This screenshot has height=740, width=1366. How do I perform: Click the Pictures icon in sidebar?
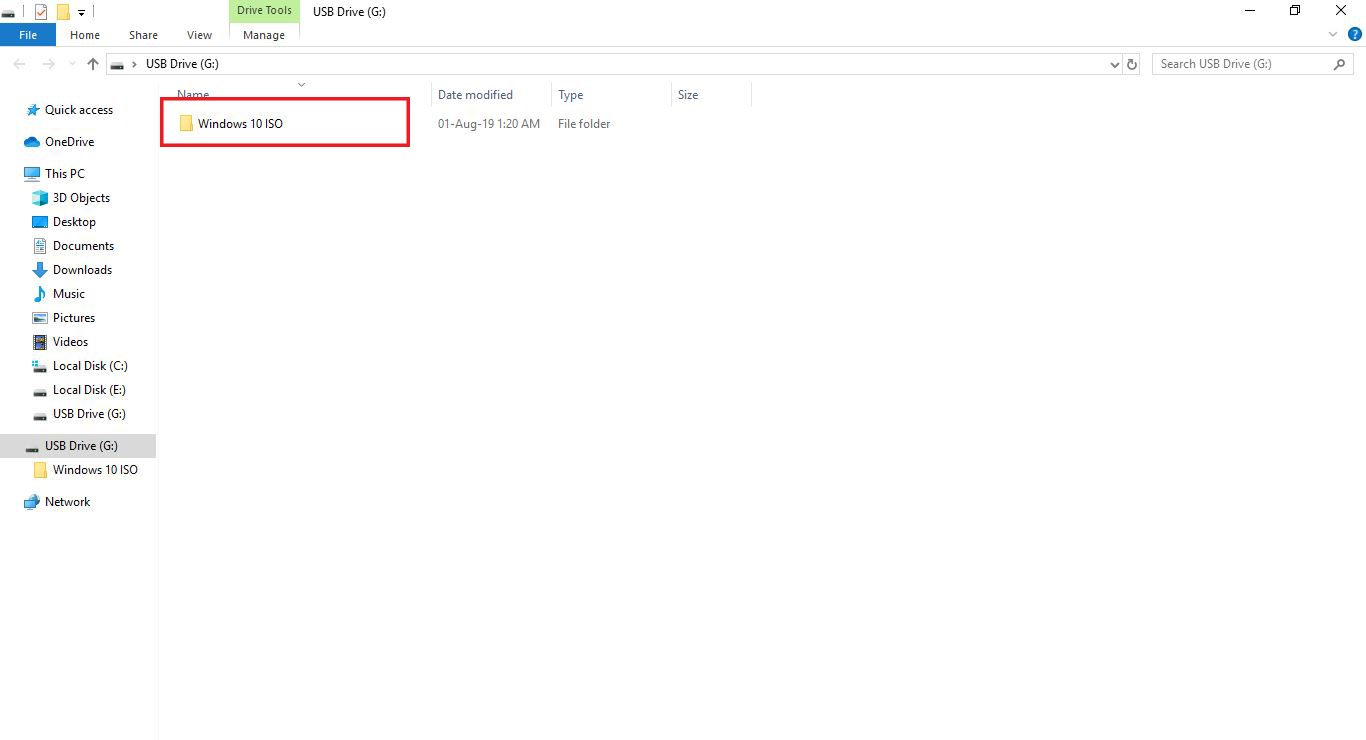(40, 318)
